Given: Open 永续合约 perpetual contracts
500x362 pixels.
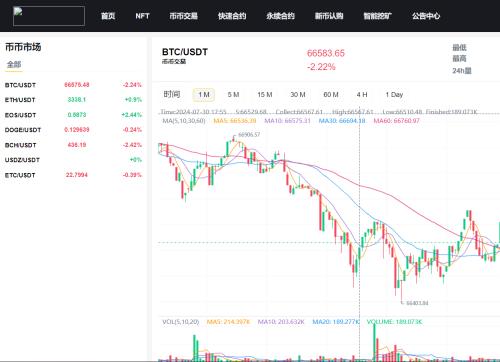Looking at the screenshot, I should pyautogui.click(x=280, y=16).
